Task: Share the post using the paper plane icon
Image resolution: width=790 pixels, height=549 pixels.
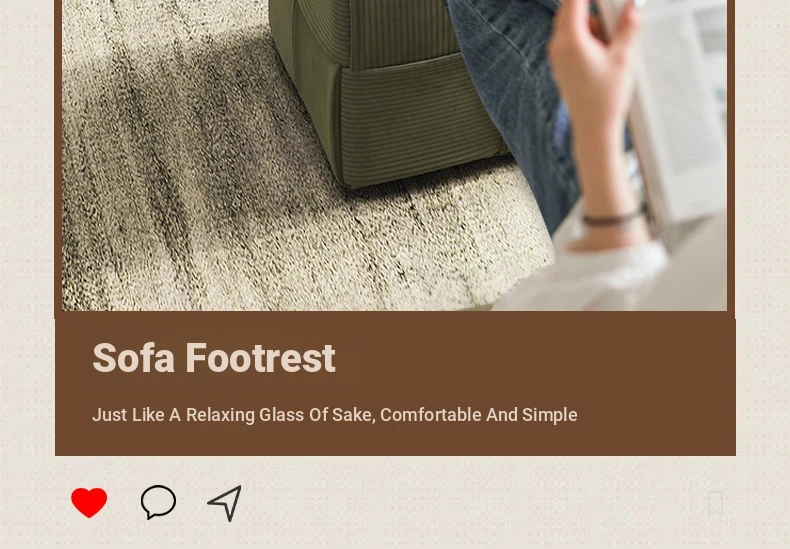Action: tap(225, 503)
